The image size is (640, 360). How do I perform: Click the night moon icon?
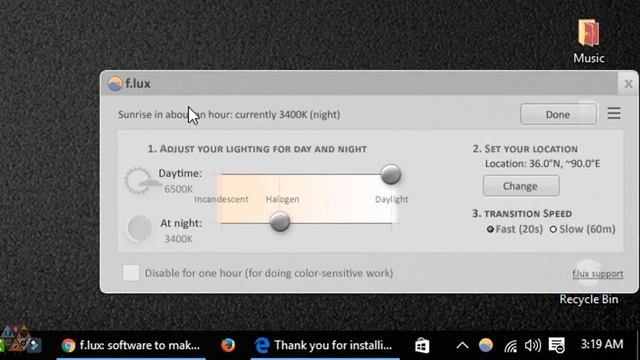(140, 228)
